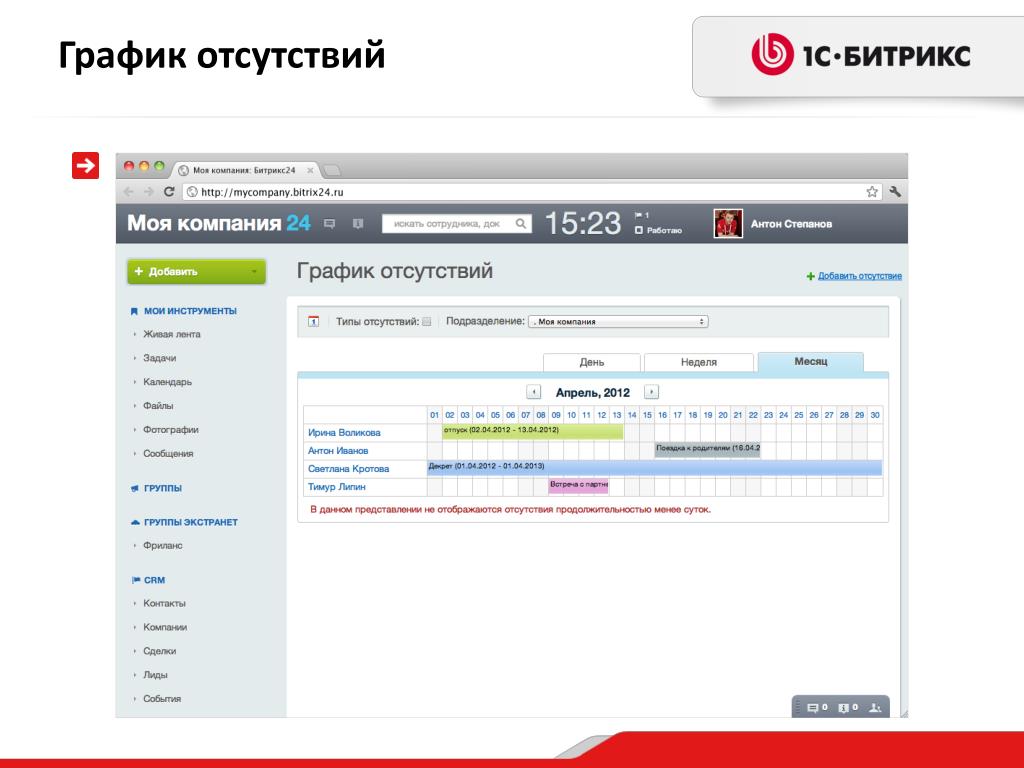Click the gray Поездка к родителям bar

tap(707, 449)
